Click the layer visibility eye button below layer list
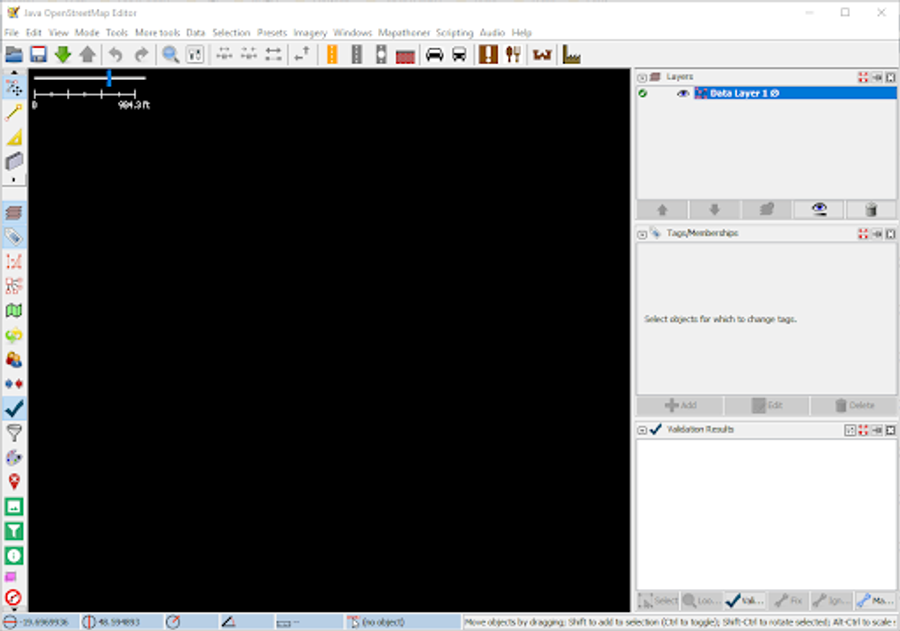 (818, 210)
